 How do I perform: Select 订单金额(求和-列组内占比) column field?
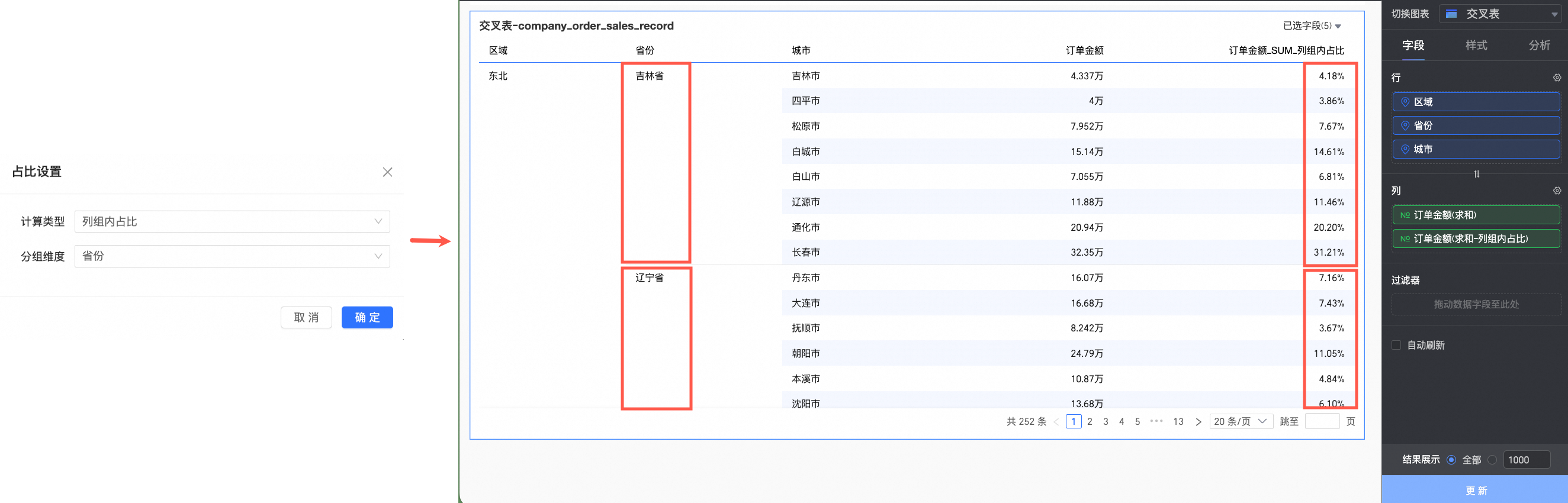[x=1476, y=239]
